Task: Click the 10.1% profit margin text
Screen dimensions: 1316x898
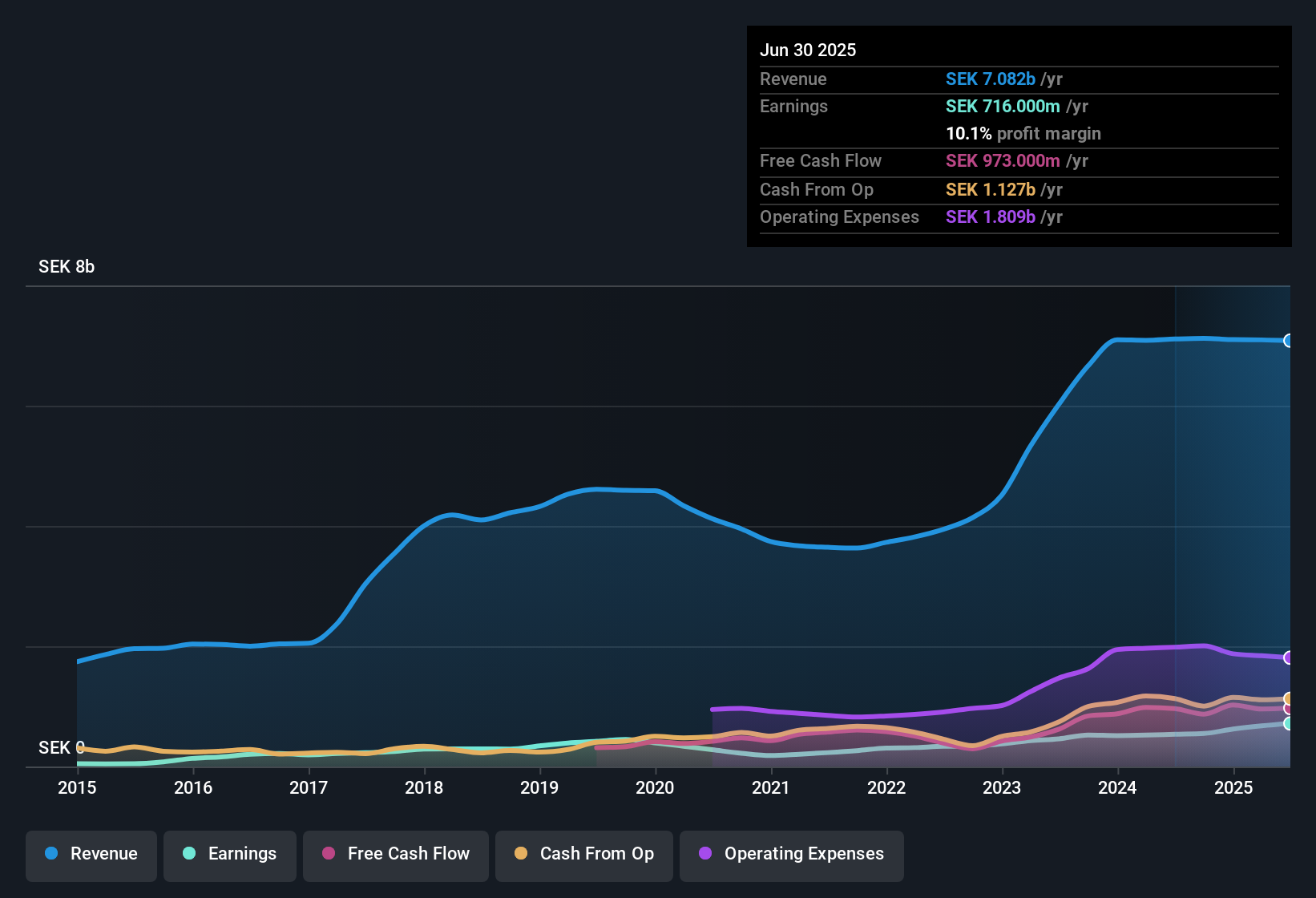Action: (x=1023, y=133)
